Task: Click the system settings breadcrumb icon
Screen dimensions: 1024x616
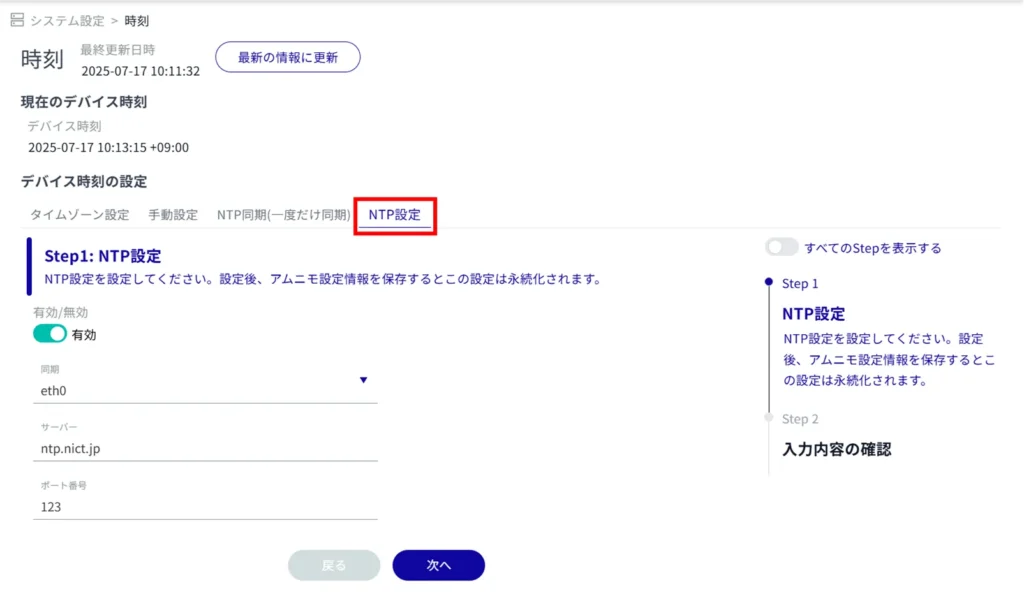Action: tap(17, 20)
